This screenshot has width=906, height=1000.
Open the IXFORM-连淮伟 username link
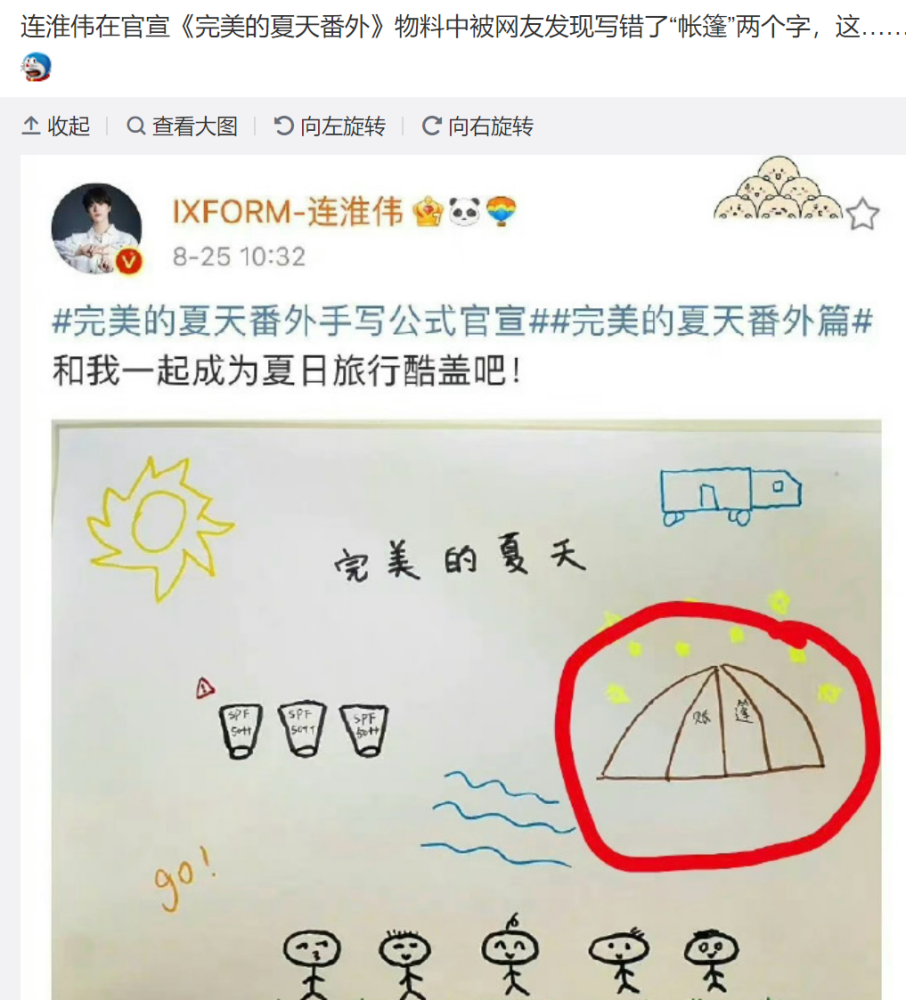coord(288,212)
